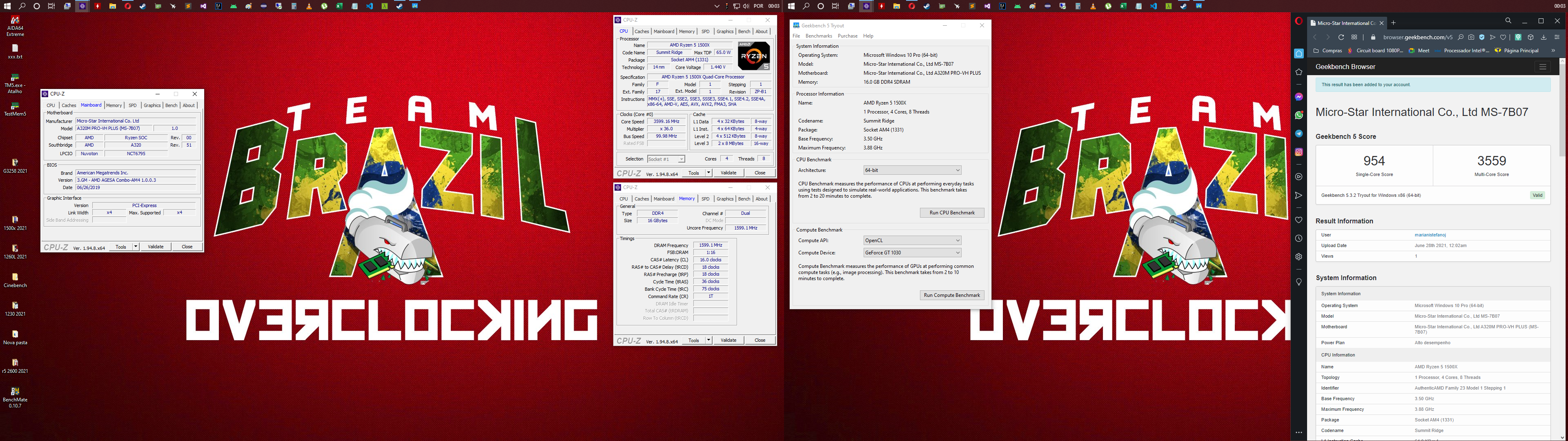1568x441 pixels.
Task: Click the 954 Single-Core Score value
Action: click(1374, 161)
